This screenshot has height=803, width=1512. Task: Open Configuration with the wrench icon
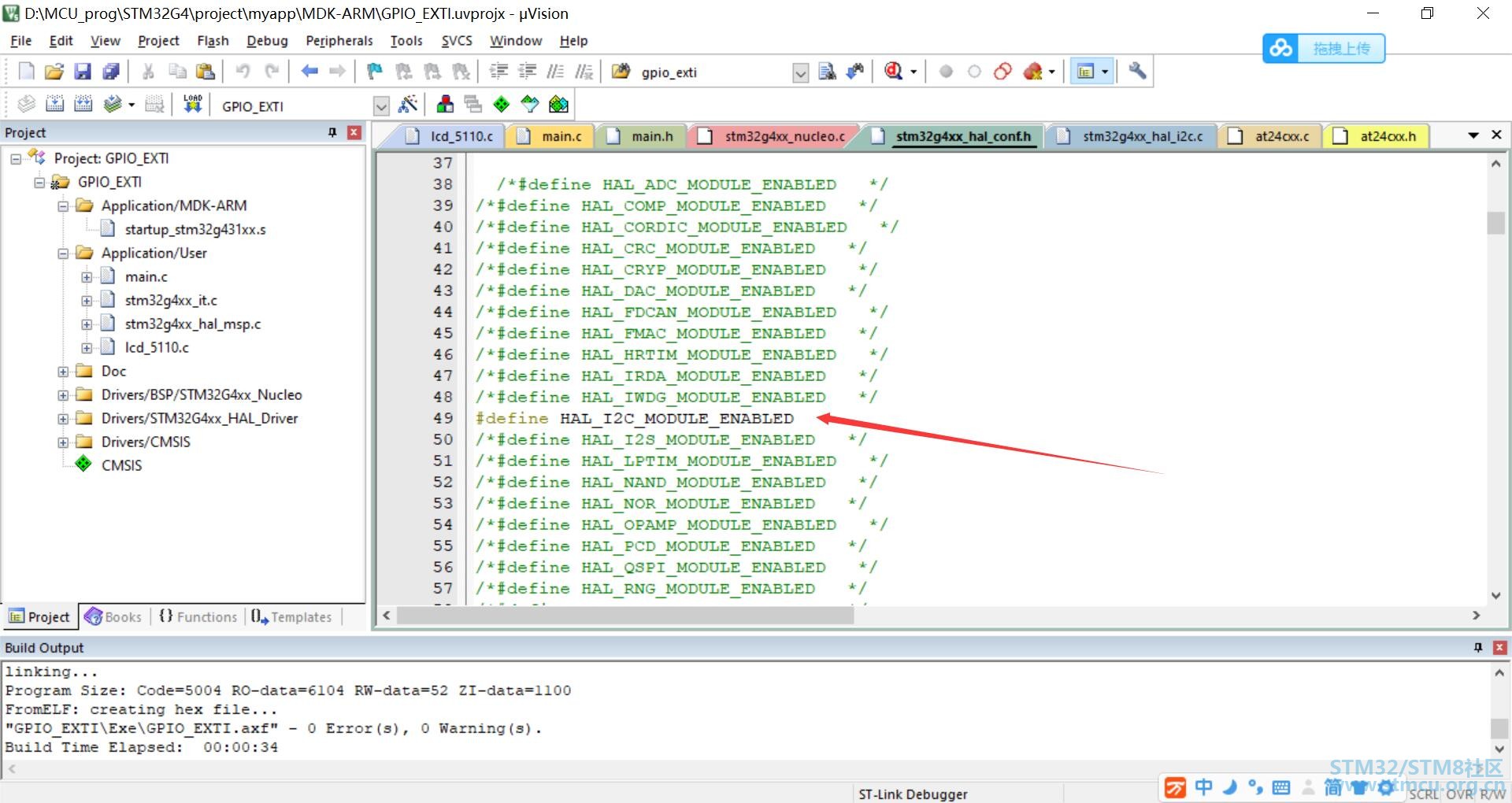click(x=1137, y=72)
